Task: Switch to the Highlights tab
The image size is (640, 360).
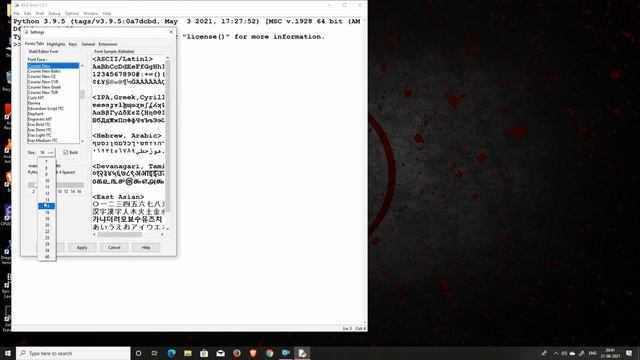Action: click(x=56, y=44)
